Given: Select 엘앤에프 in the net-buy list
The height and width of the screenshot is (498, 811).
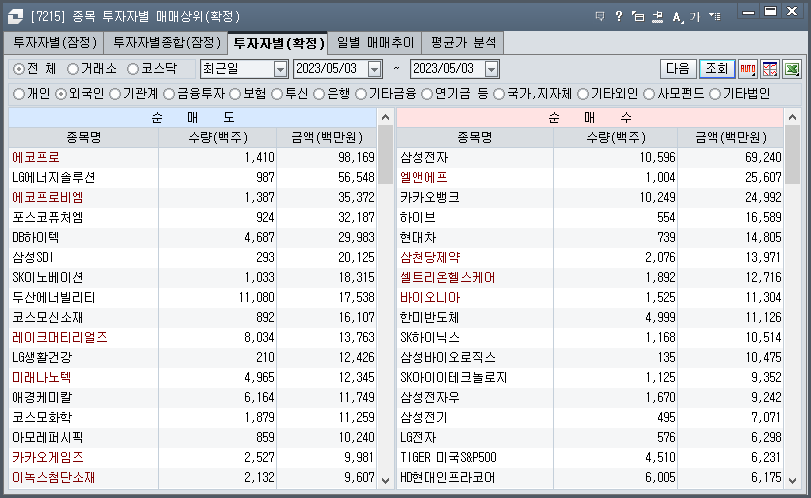Looking at the screenshot, I should click(x=424, y=177).
